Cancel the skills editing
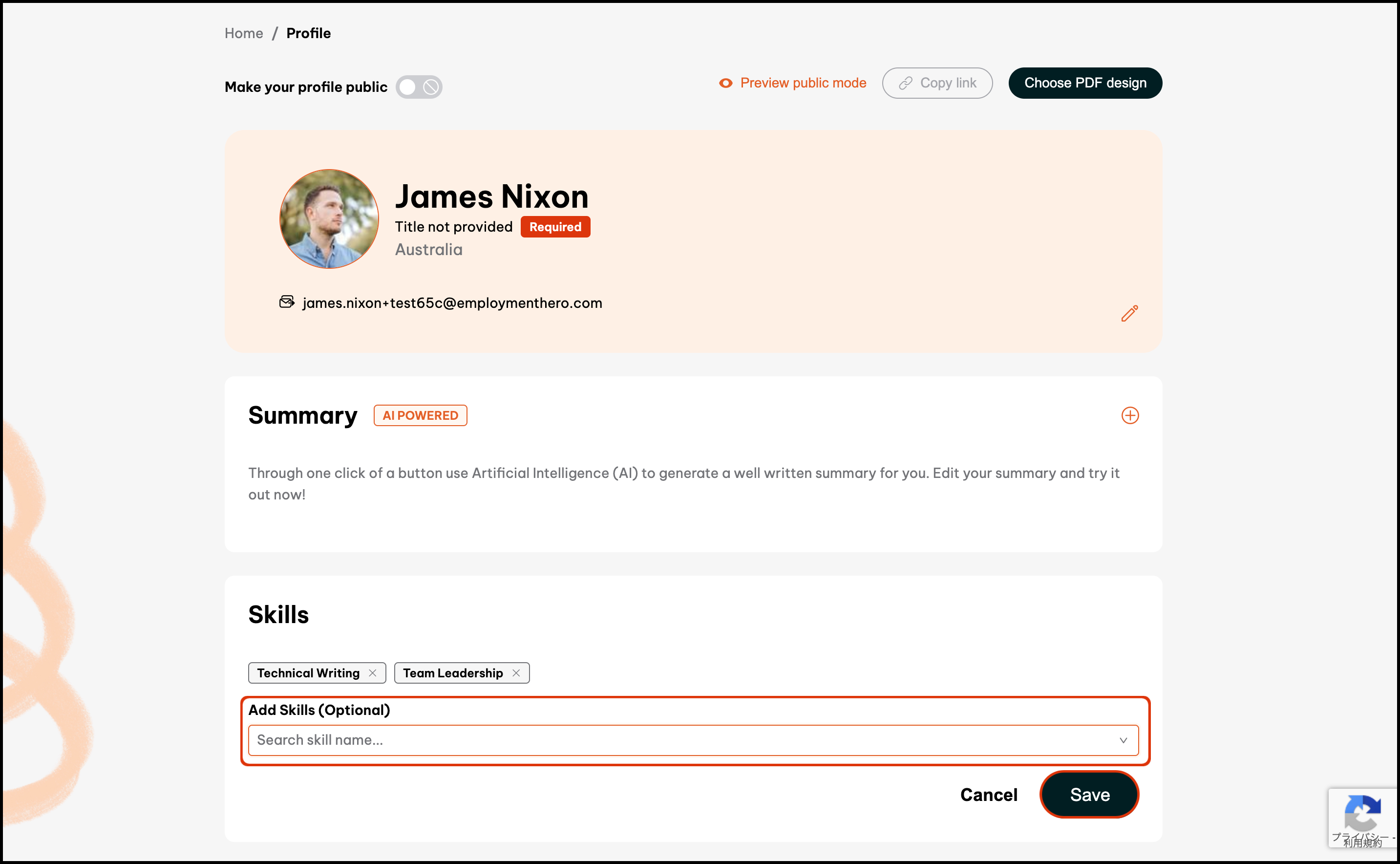The image size is (1400, 864). 988,794
